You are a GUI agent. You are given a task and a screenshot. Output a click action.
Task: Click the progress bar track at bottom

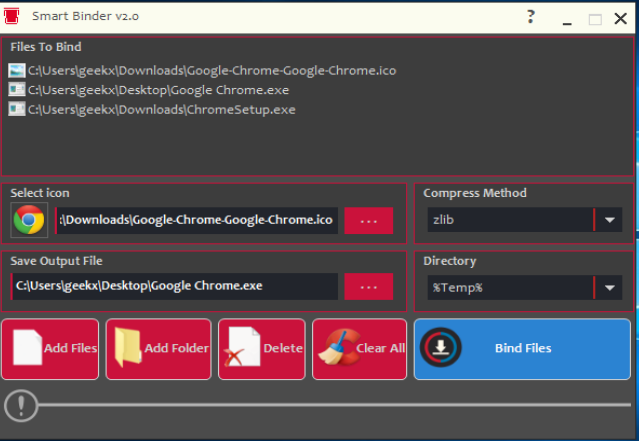click(334, 405)
